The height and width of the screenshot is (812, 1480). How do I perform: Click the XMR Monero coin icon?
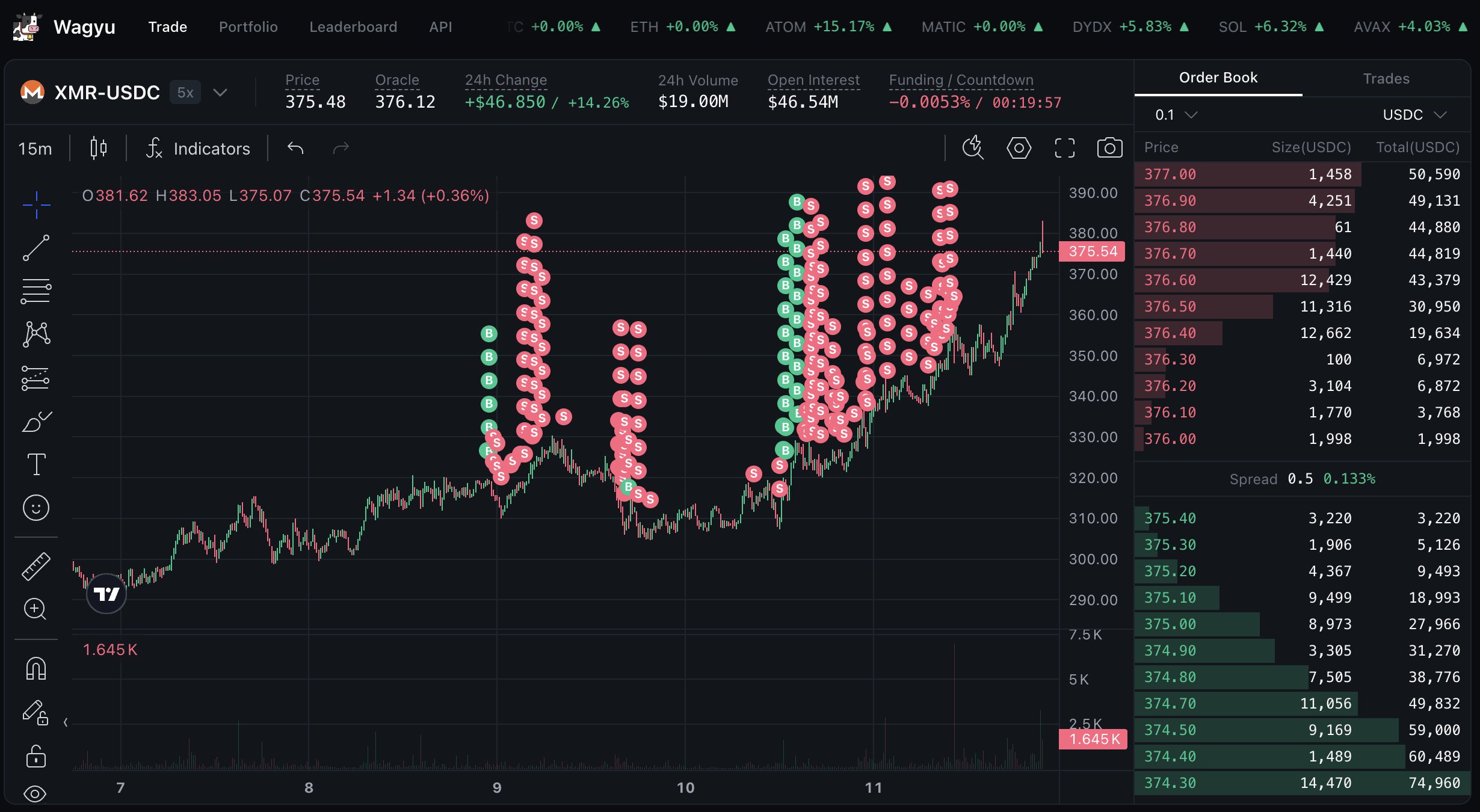(x=32, y=92)
